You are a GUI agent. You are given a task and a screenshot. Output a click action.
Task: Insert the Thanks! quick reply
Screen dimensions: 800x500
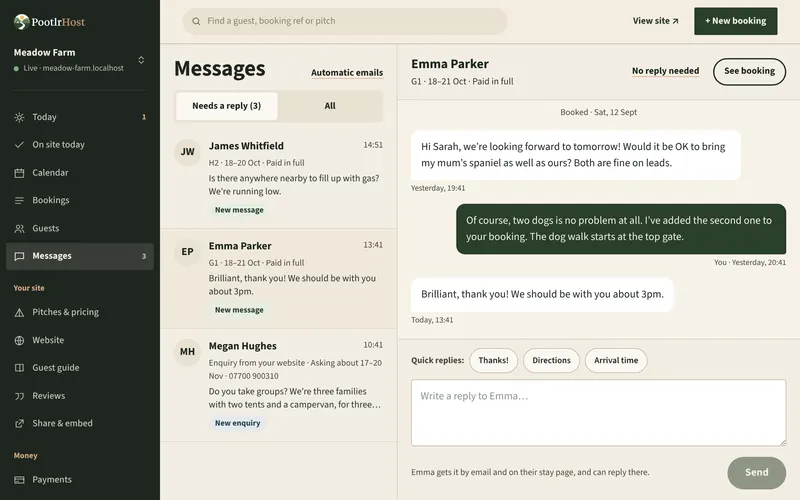point(493,361)
